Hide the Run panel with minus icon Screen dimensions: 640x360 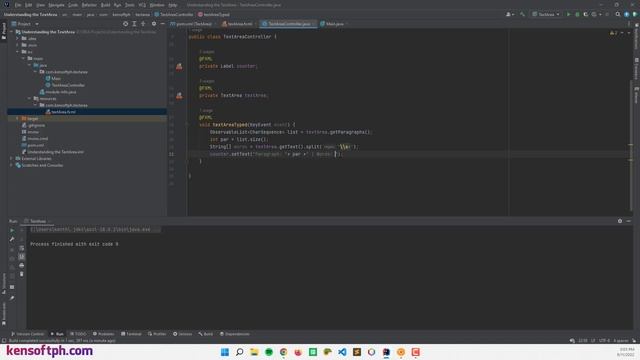click(x=629, y=221)
